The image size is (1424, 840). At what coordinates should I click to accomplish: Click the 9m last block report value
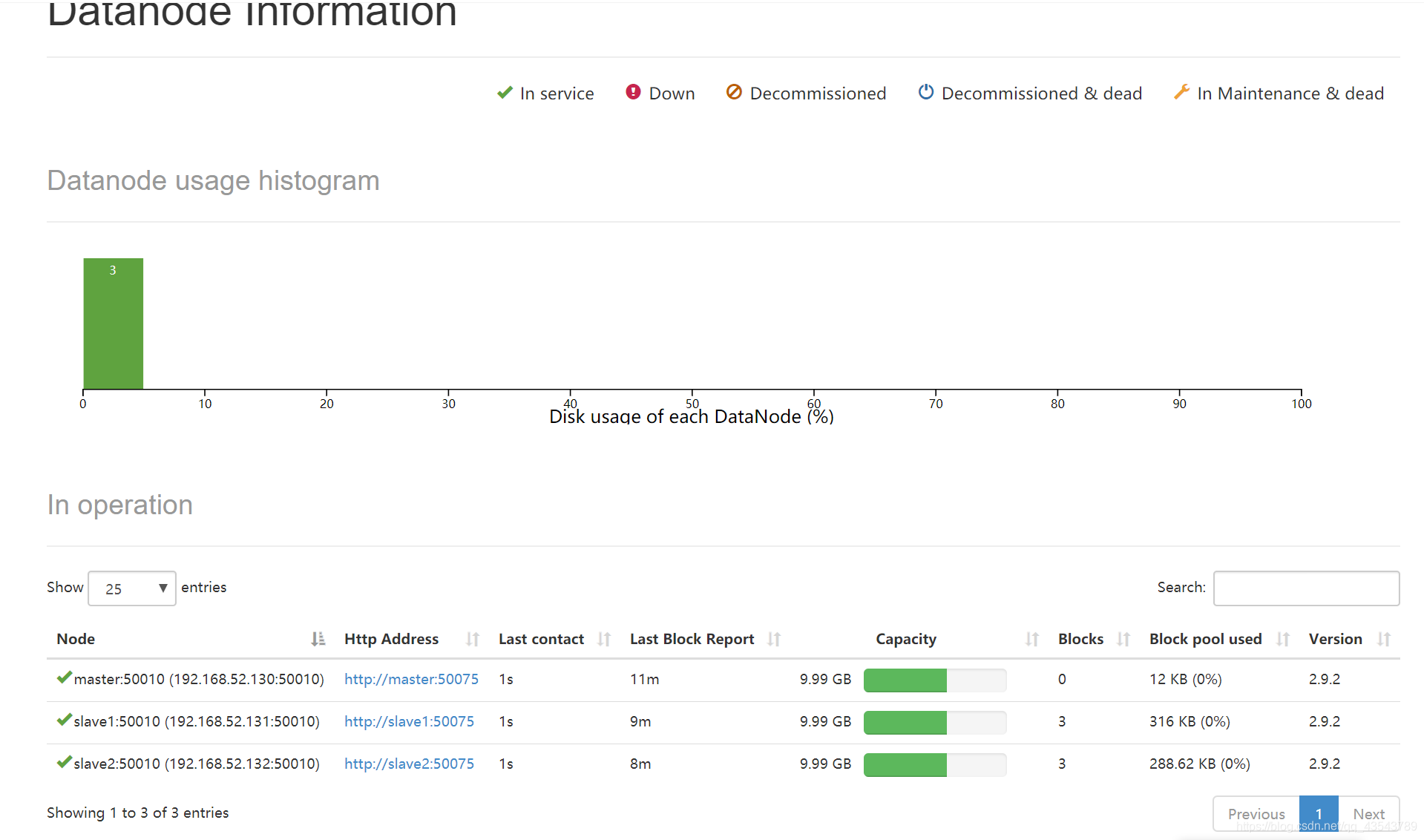(x=640, y=721)
